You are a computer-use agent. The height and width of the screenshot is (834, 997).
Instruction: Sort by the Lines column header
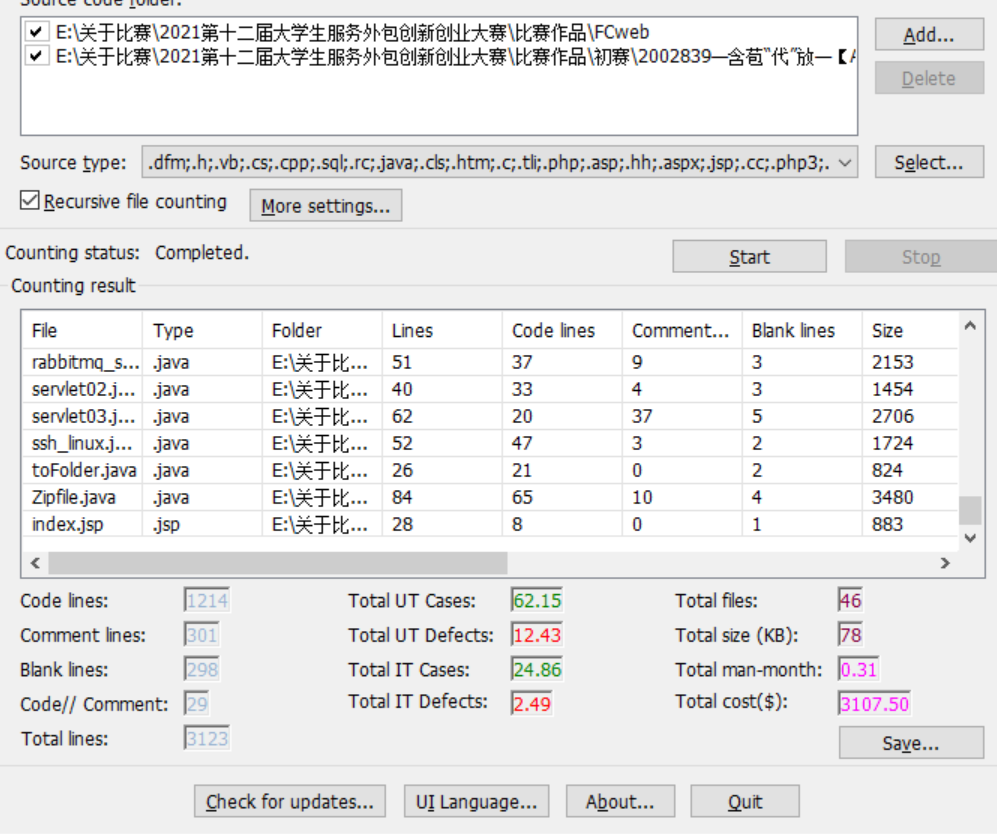[x=443, y=330]
